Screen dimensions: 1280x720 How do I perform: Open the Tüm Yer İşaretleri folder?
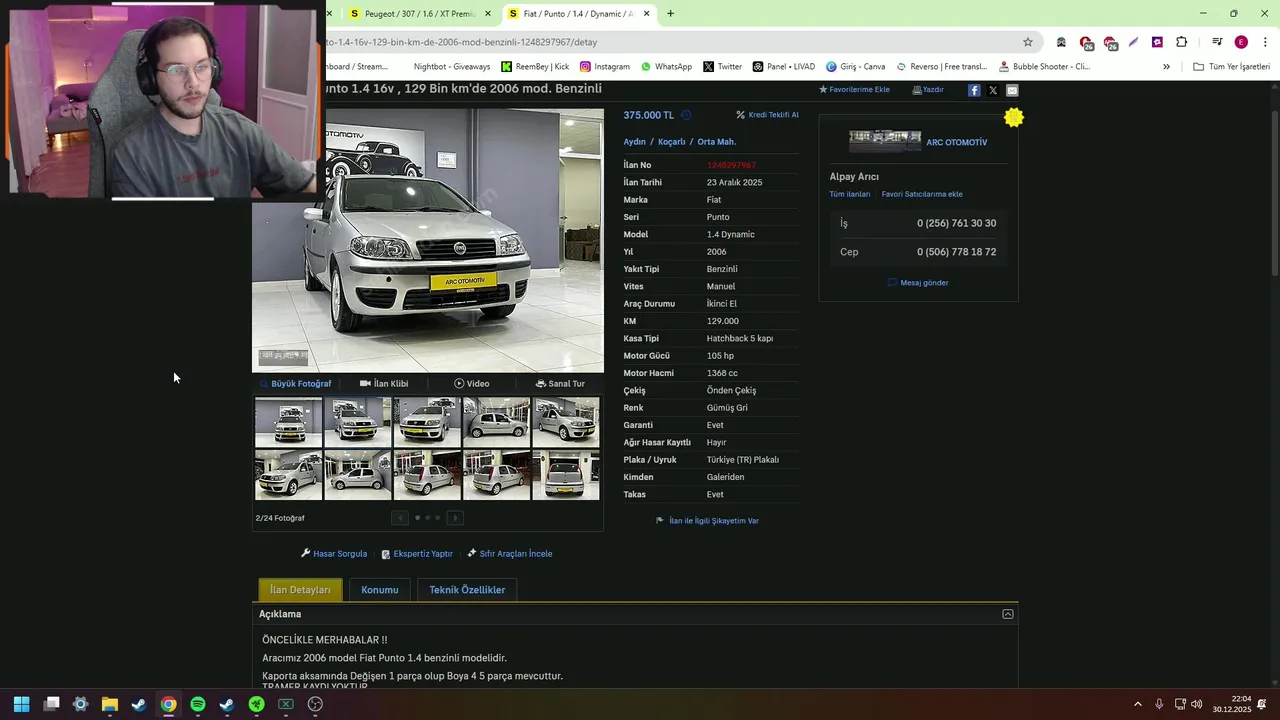tap(1231, 66)
